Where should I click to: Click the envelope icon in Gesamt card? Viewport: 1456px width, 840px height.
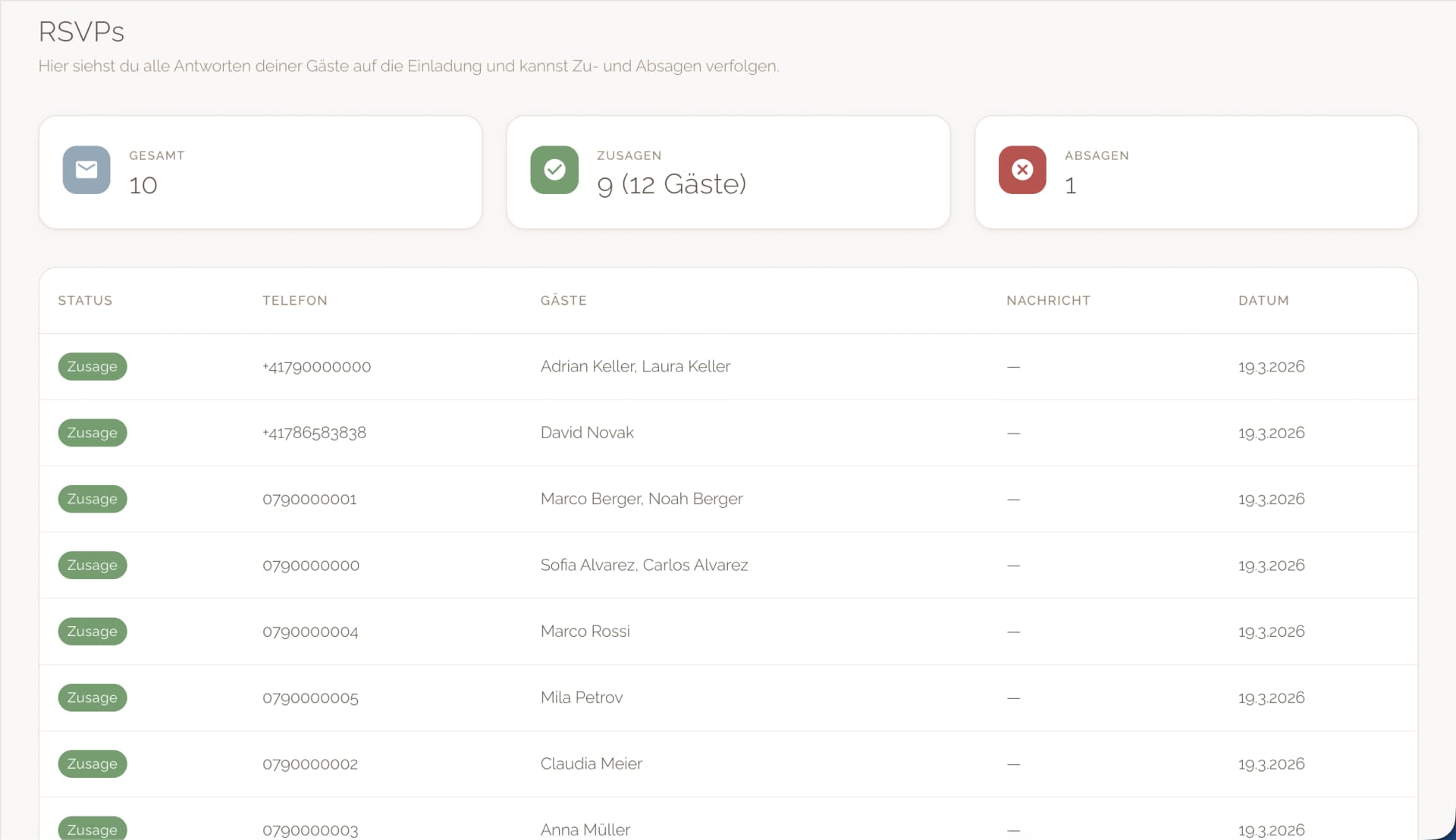click(86, 170)
